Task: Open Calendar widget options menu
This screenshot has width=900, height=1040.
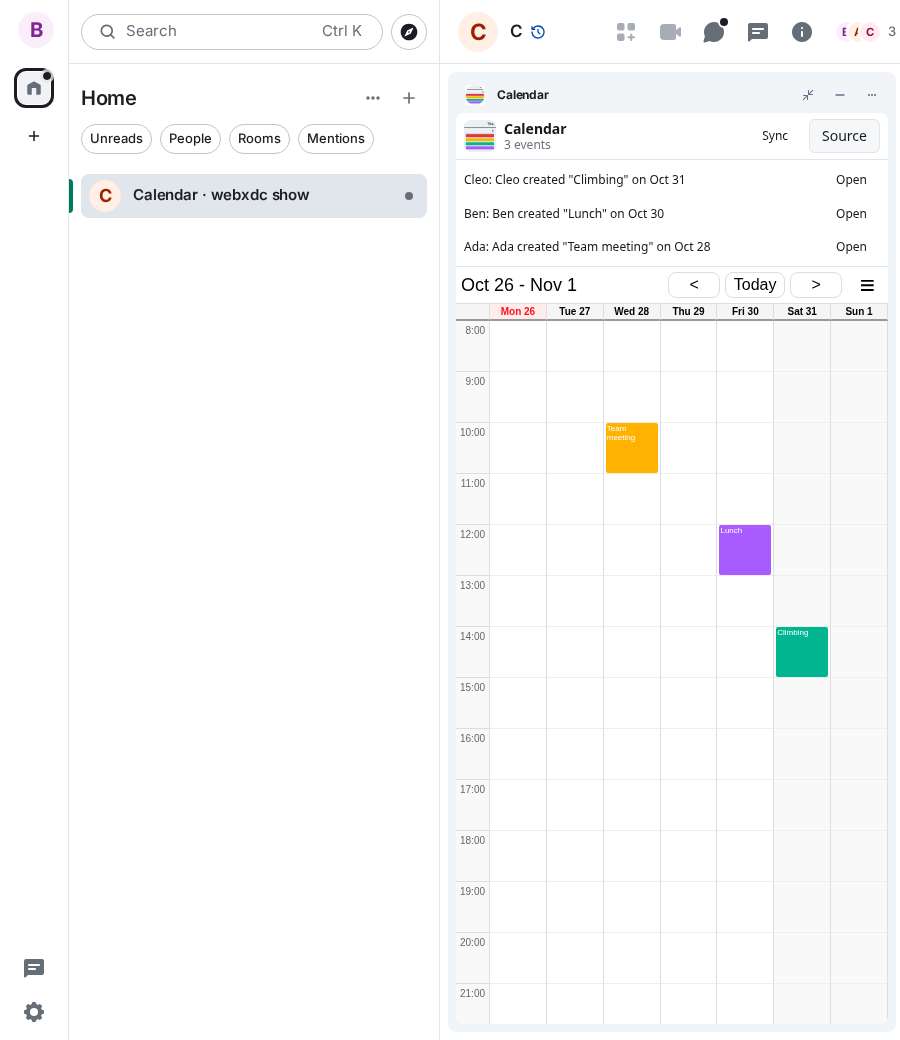Action: (x=871, y=95)
